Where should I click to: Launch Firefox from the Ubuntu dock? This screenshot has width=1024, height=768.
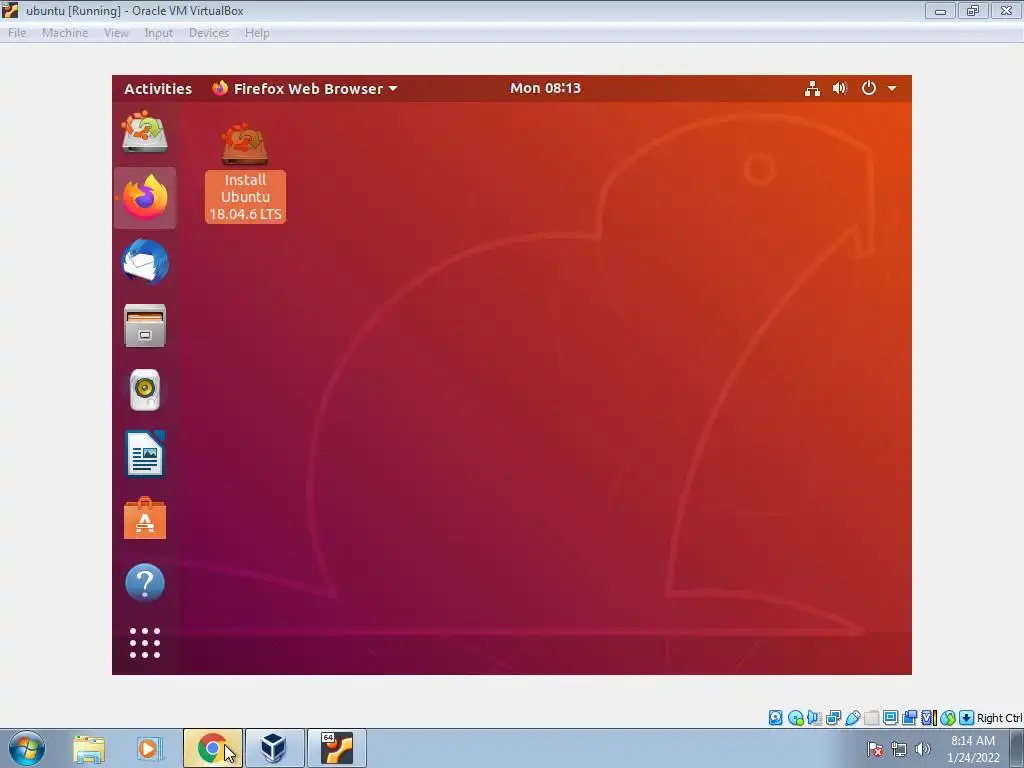click(145, 198)
